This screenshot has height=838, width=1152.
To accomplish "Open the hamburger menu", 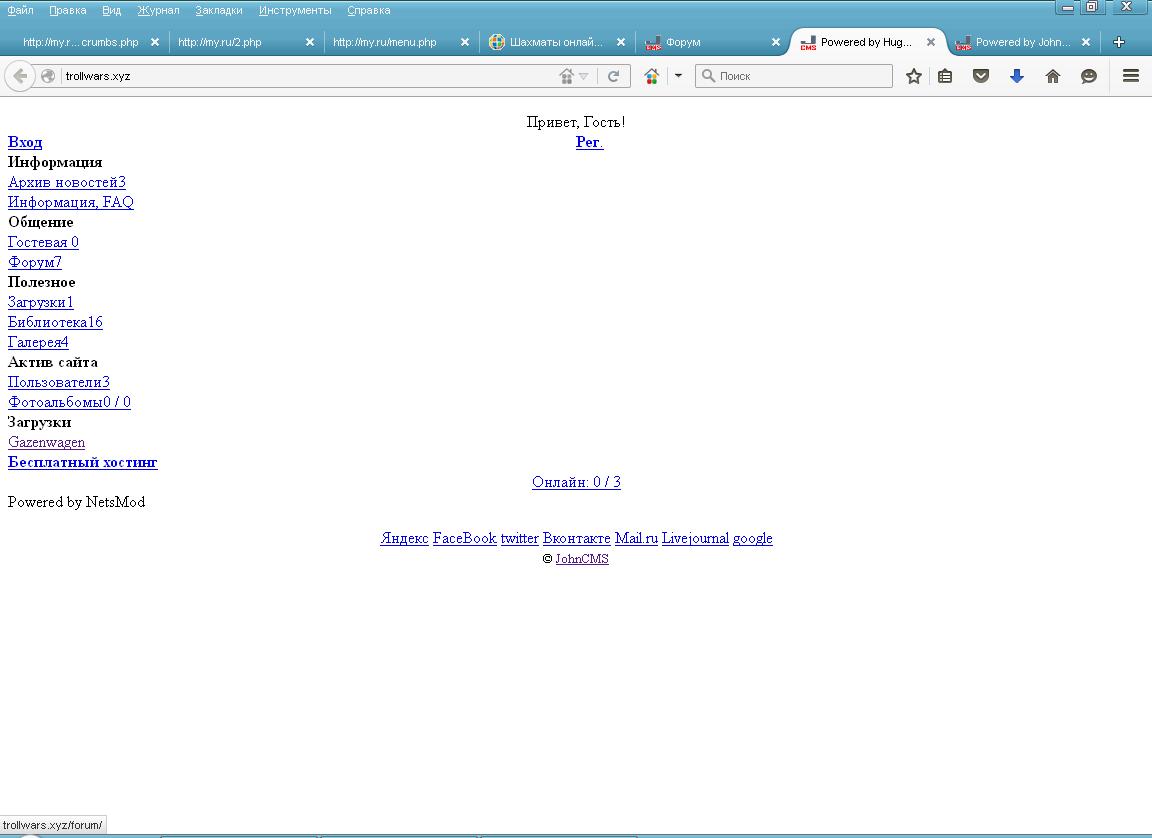I will (x=1131, y=76).
